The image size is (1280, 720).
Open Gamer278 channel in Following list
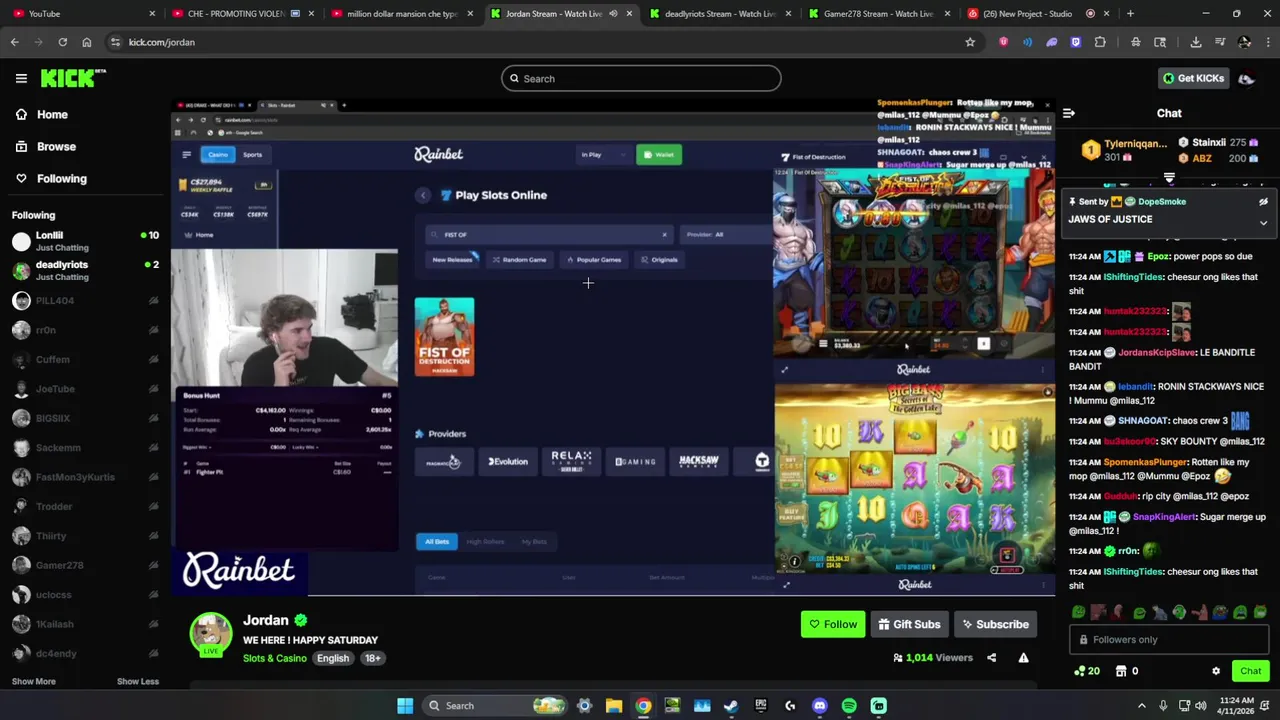(85, 565)
